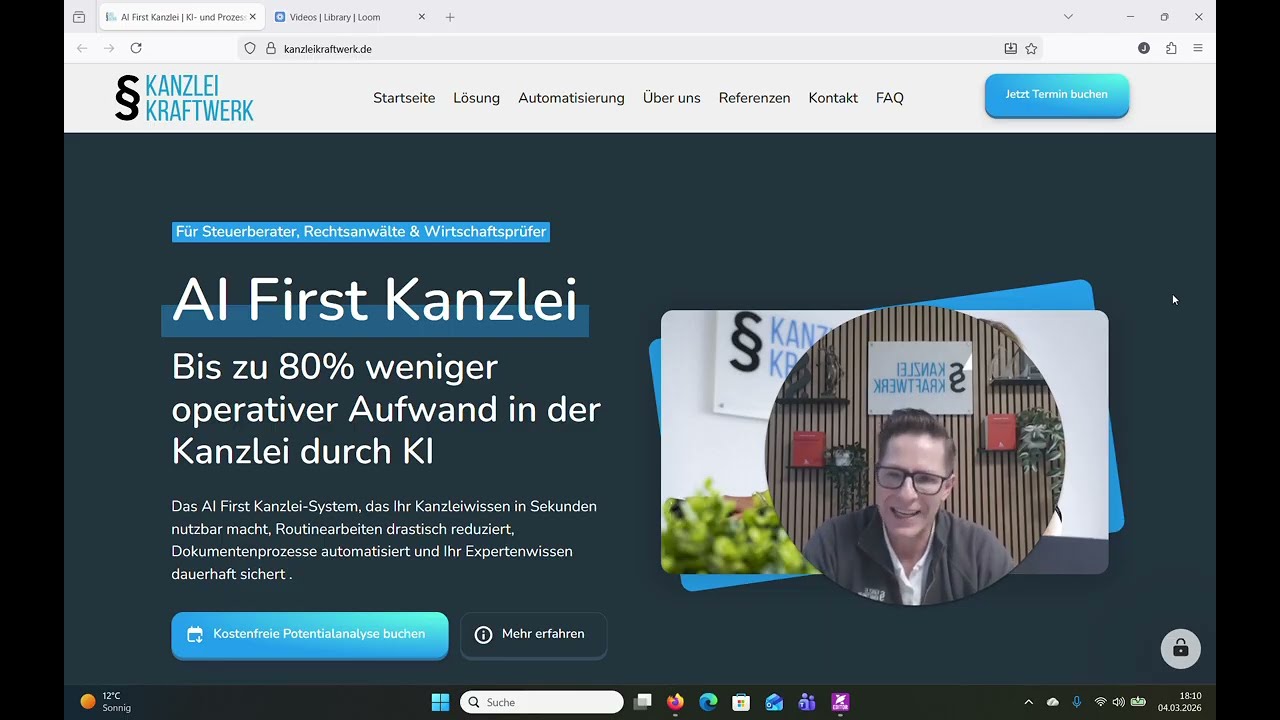The width and height of the screenshot is (1280, 720).
Task: Show hidden system tray icons
Action: [x=1028, y=702]
